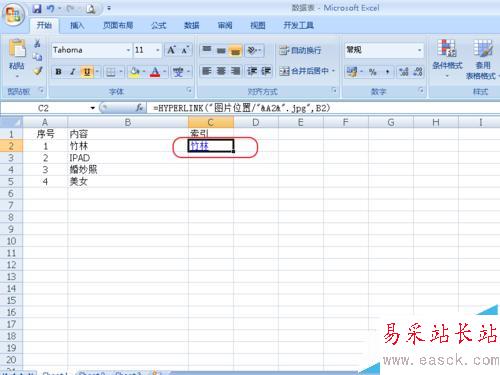Image resolution: width=500 pixels, height=375 pixels.
Task: Open phonetic guide 变 button
Action: 178,72
